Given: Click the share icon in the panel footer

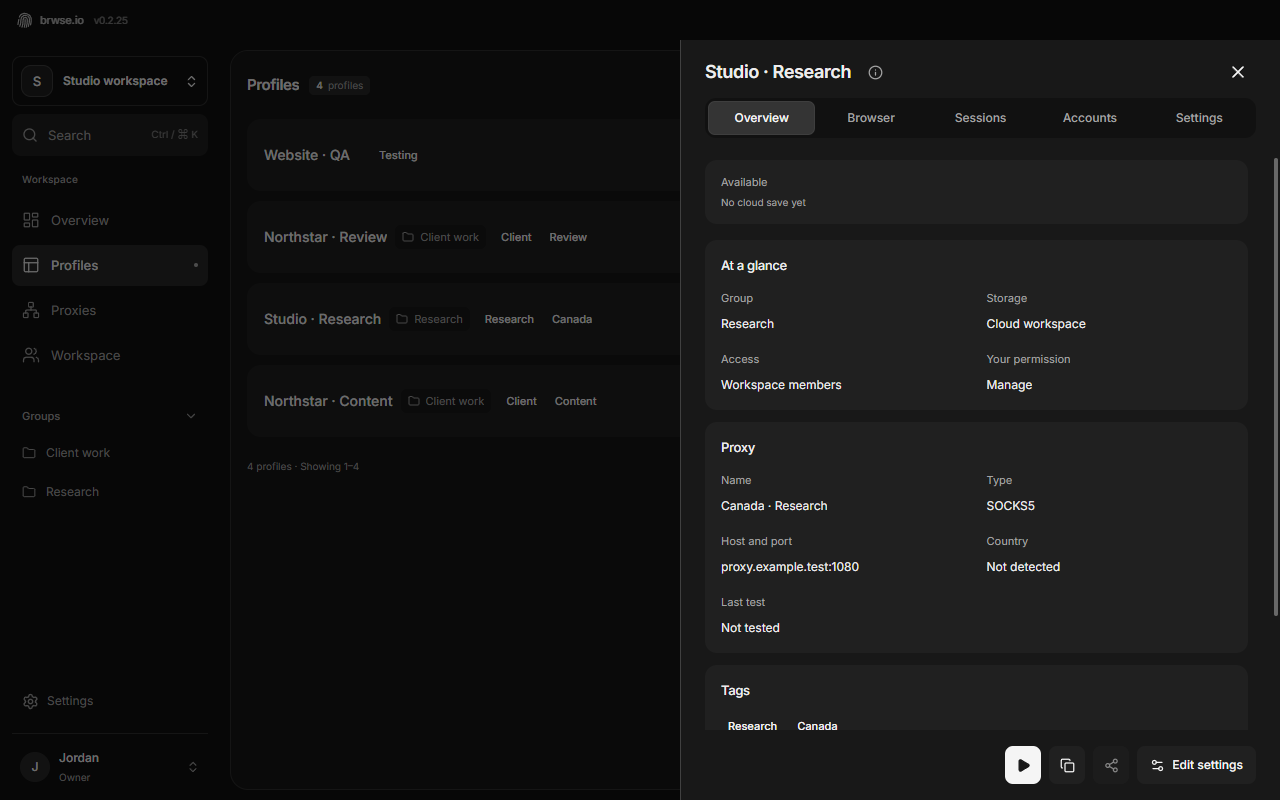Looking at the screenshot, I should 1111,765.
